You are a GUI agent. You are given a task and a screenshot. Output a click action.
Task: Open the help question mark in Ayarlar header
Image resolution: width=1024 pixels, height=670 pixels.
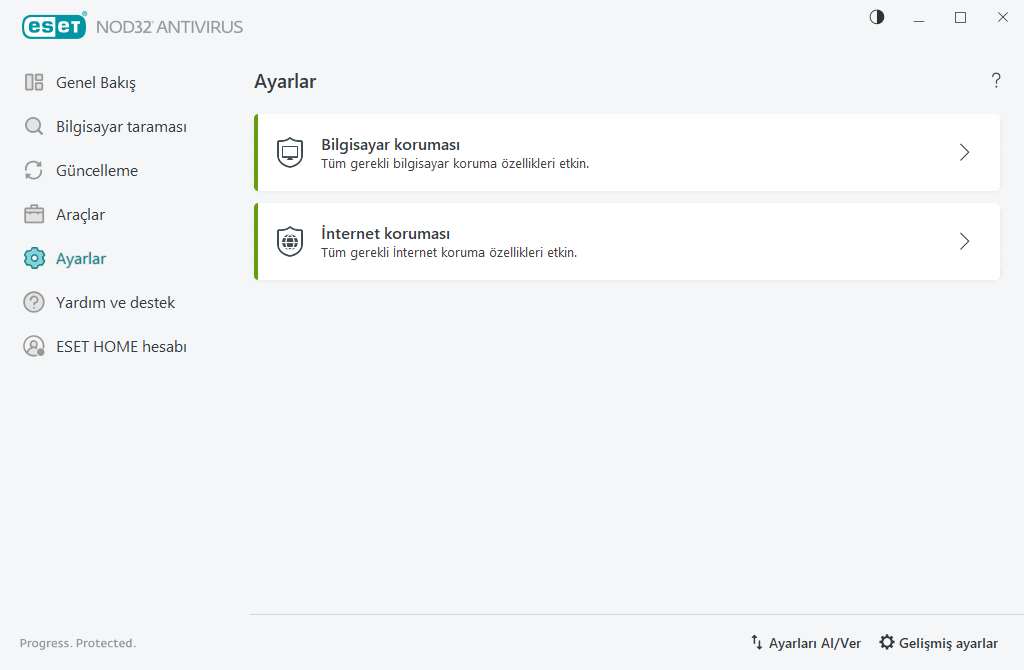click(x=996, y=81)
